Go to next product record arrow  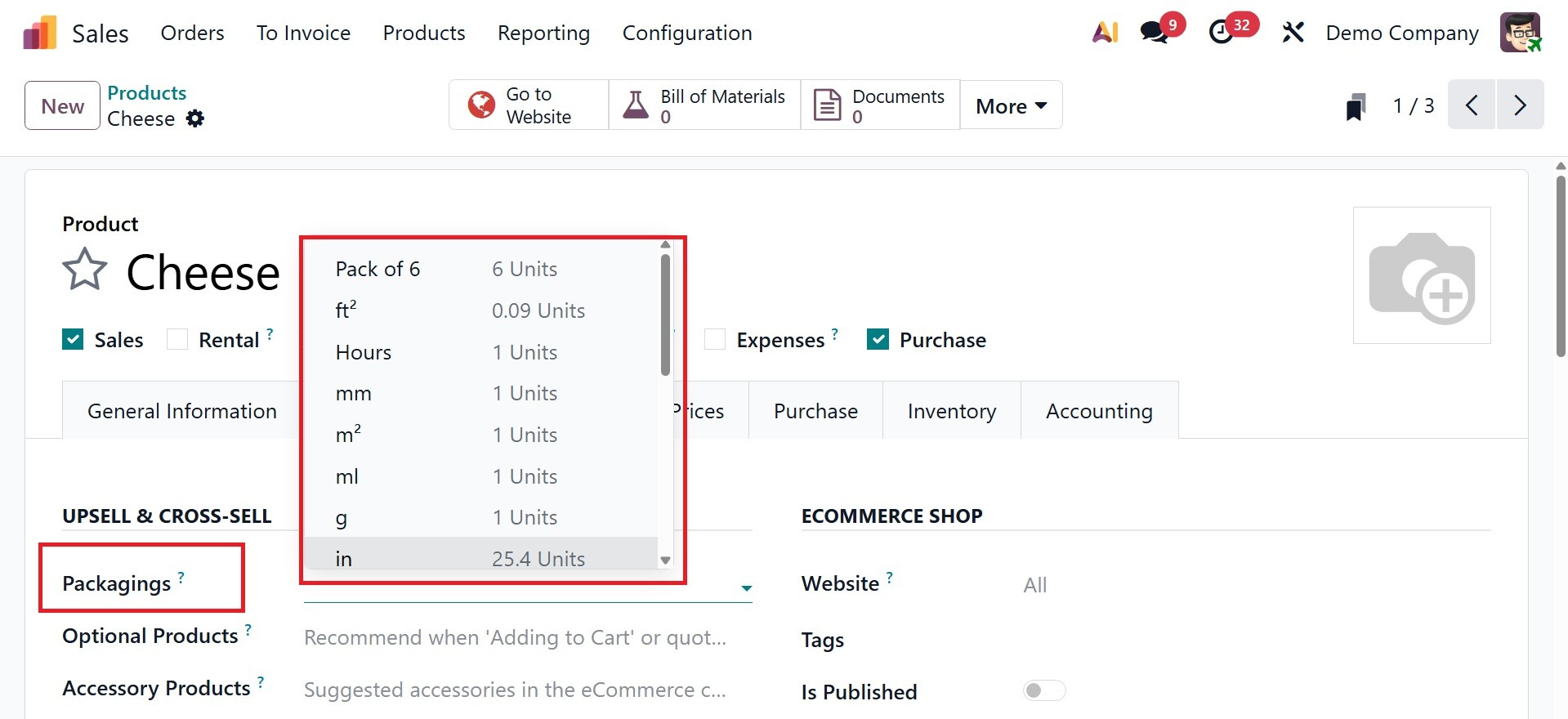[x=1520, y=105]
